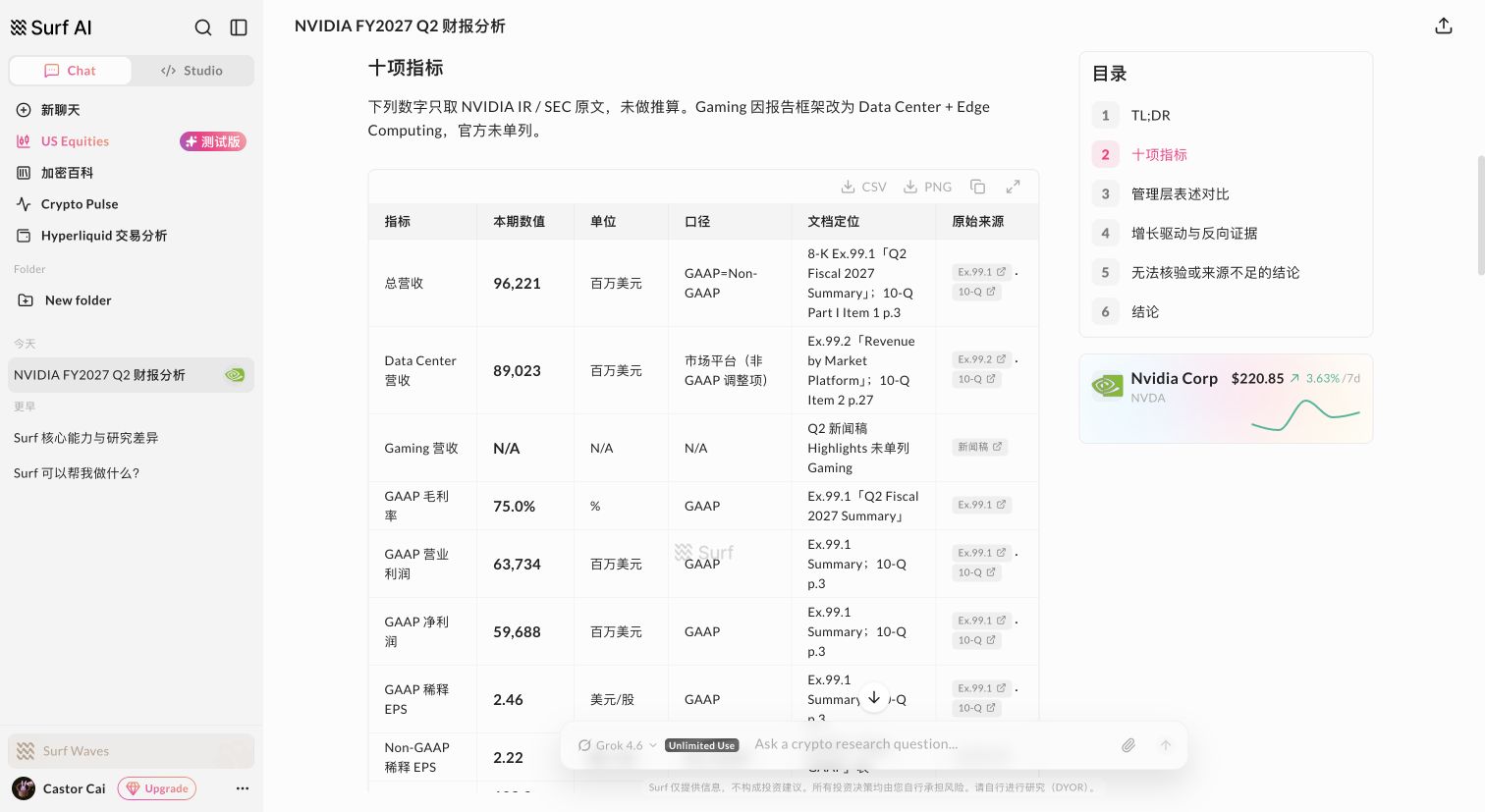Jump to TL;DR in the table of contents
The width and height of the screenshot is (1485, 812).
click(1226, 115)
